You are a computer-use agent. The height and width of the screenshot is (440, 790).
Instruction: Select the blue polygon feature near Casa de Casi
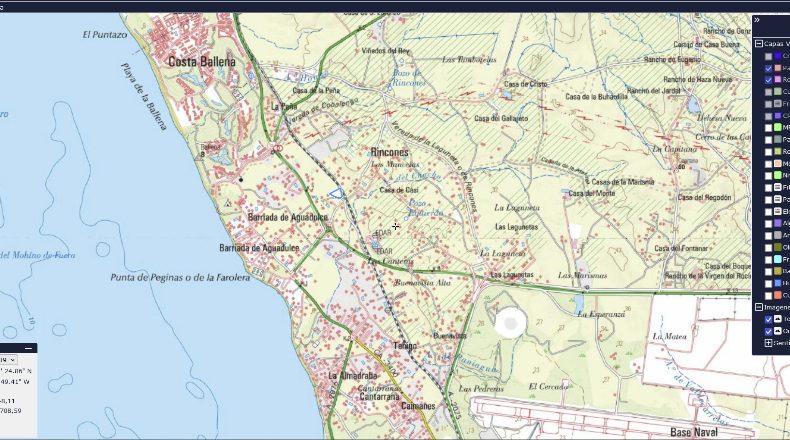337,193
